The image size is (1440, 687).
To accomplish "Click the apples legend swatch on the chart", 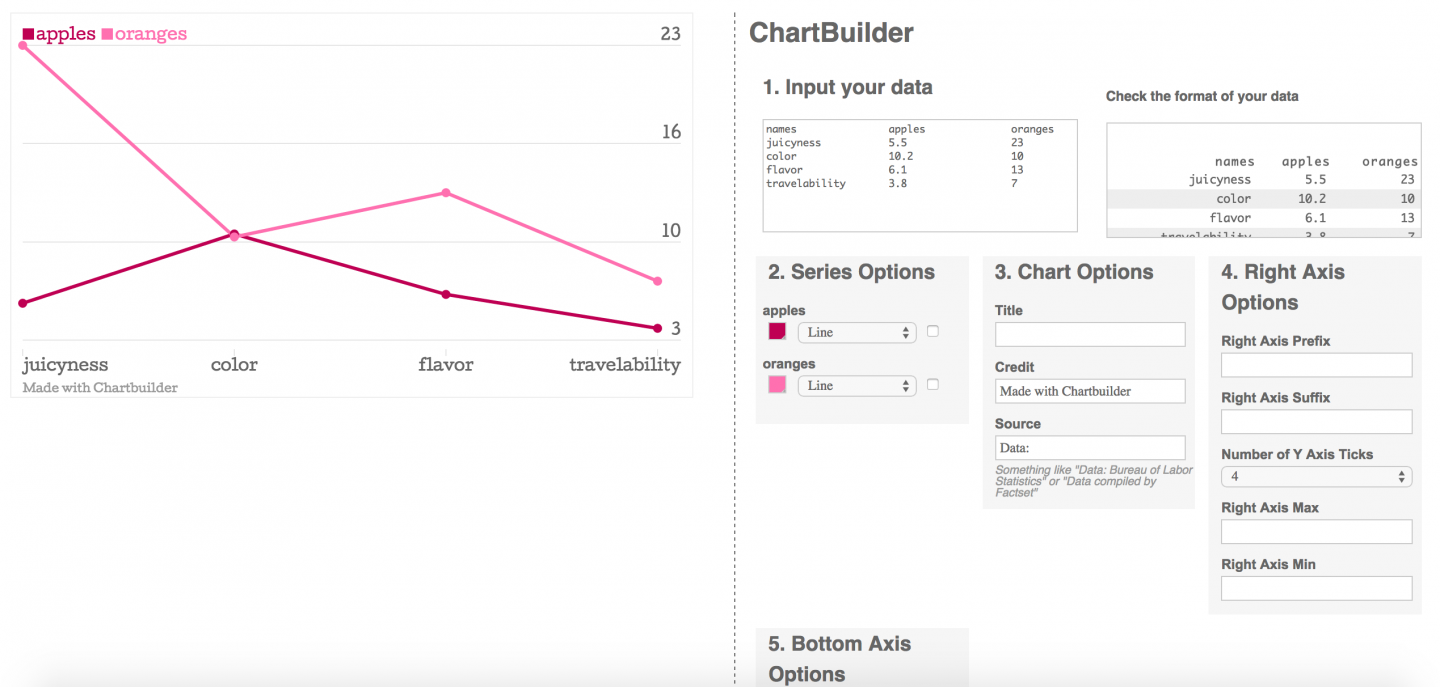I will pyautogui.click(x=27, y=33).
